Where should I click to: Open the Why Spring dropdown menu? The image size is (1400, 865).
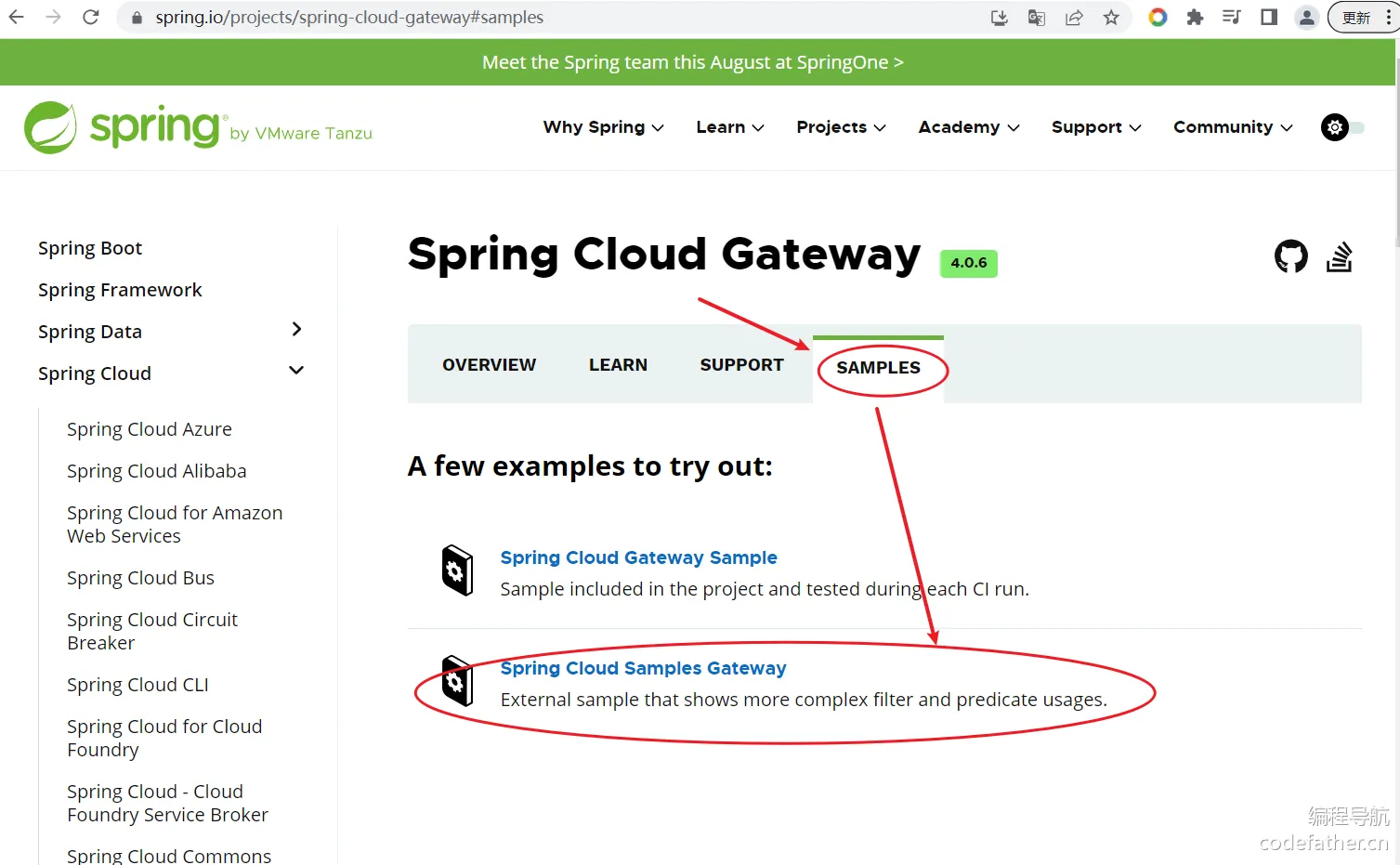pos(604,127)
